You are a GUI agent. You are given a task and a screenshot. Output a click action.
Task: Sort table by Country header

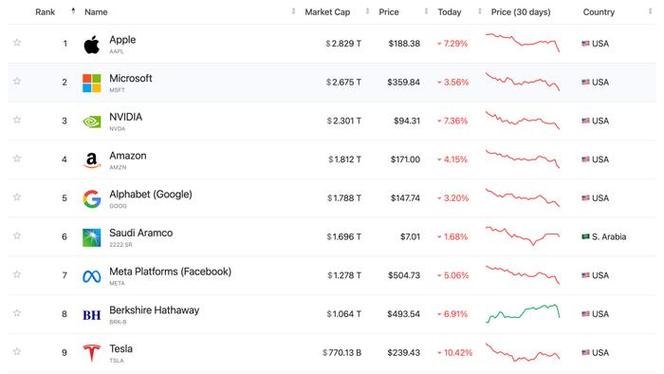pos(598,12)
